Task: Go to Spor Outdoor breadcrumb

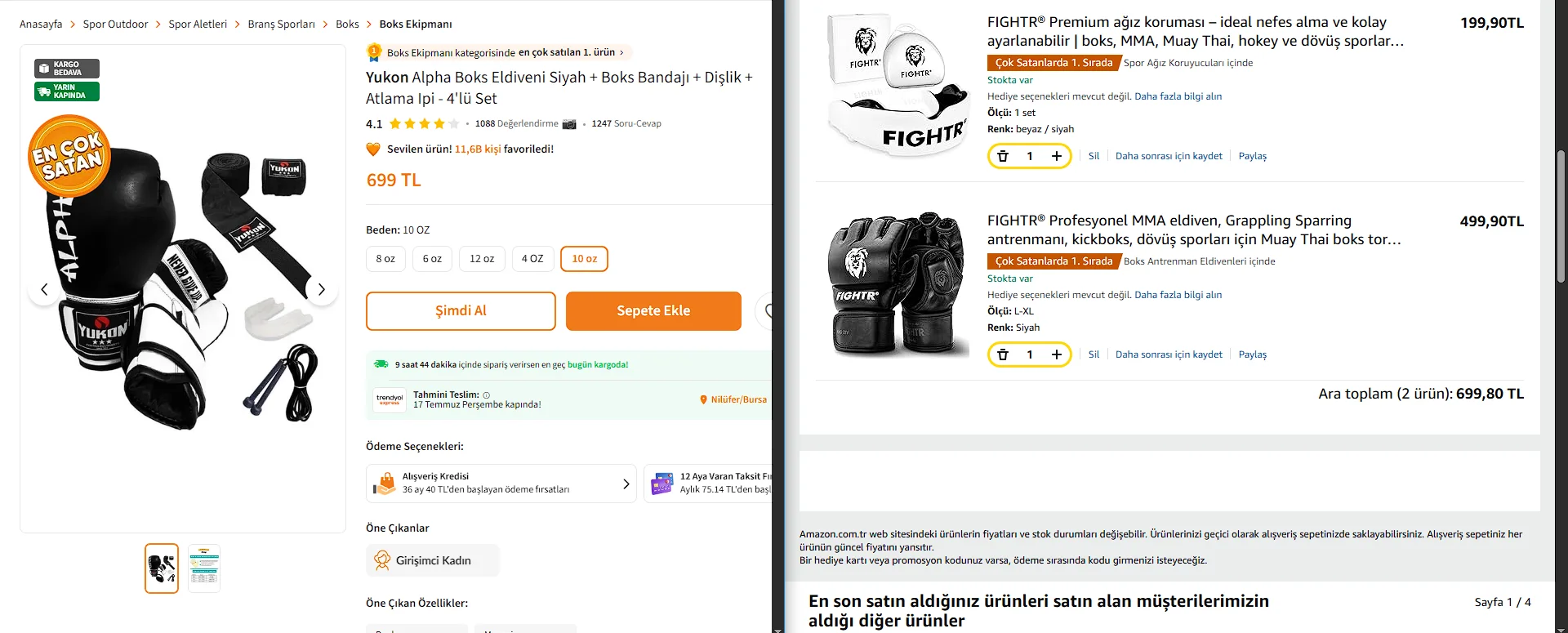Action: (x=115, y=25)
